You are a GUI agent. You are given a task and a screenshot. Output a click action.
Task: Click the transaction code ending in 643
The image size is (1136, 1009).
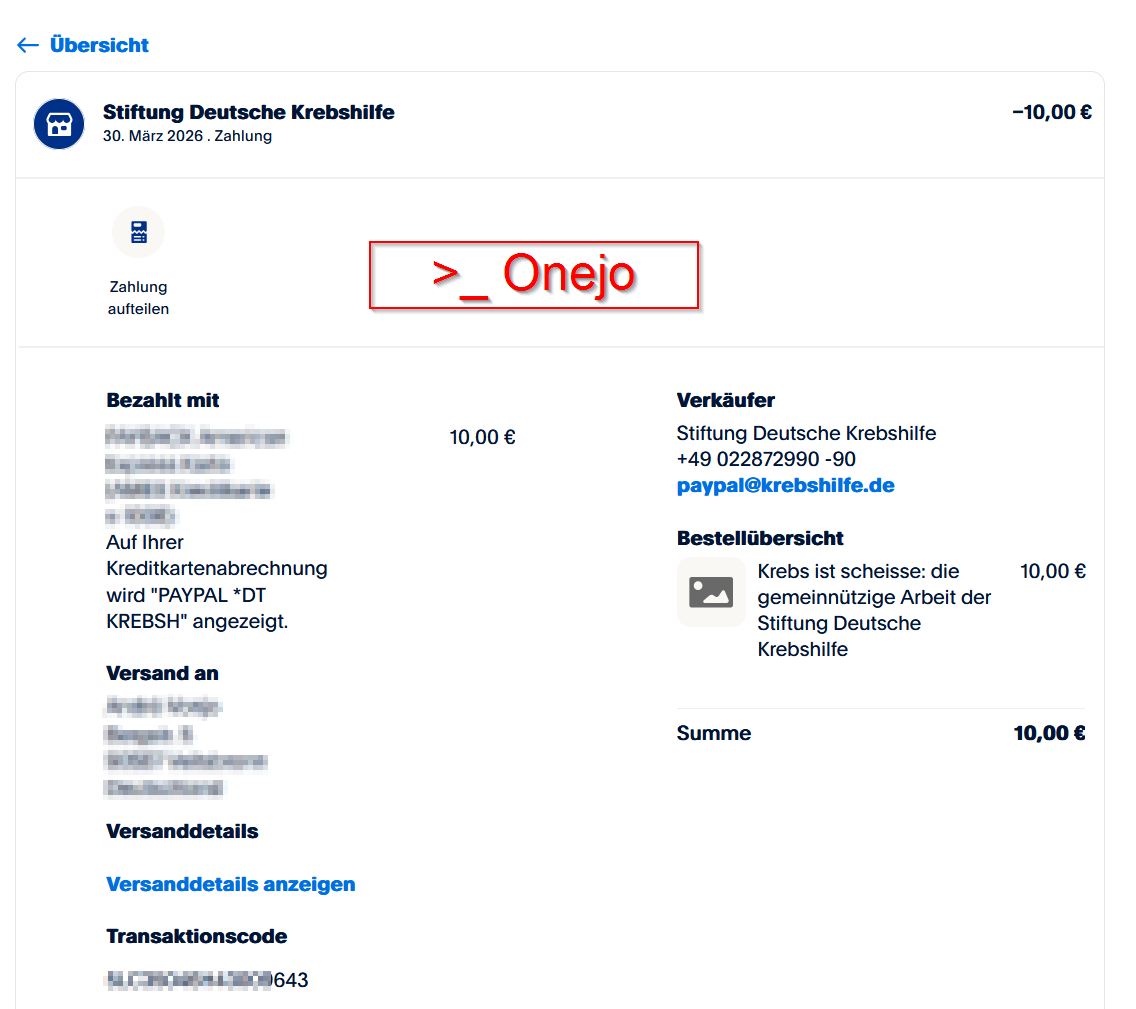207,980
